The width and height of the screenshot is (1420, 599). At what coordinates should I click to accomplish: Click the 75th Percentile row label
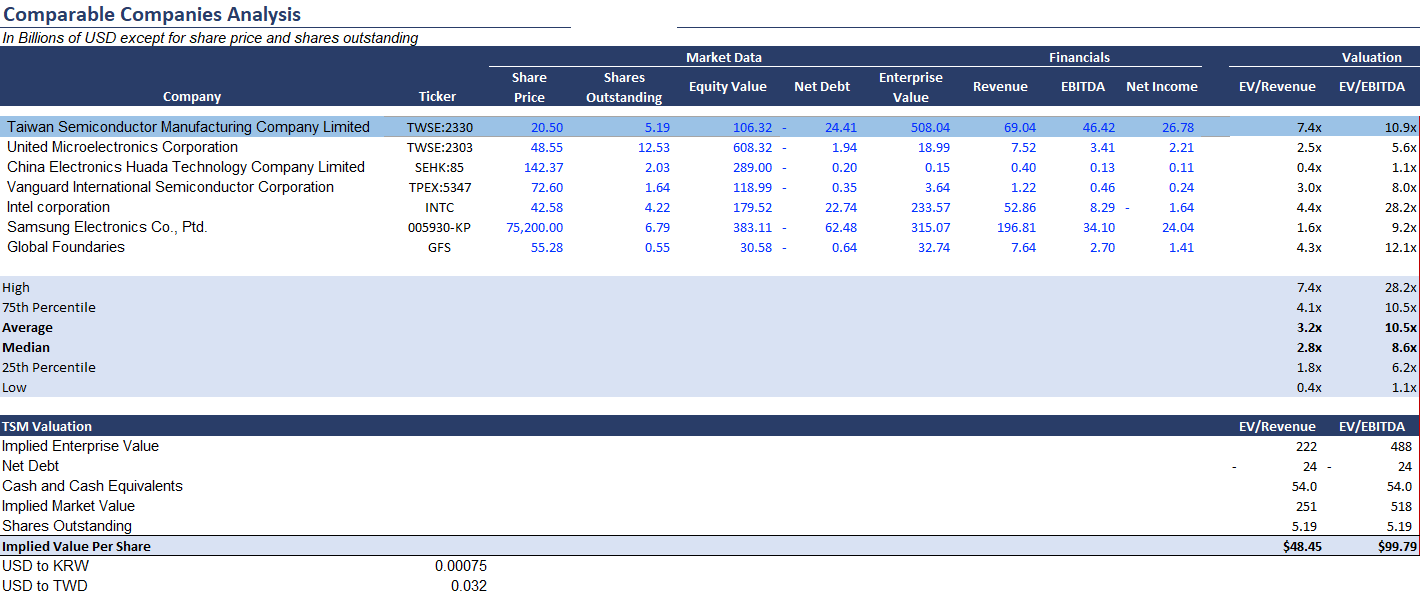[x=49, y=307]
